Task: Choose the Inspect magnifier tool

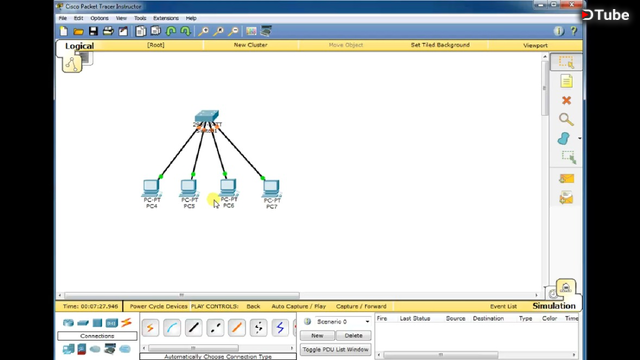Action: click(566, 119)
